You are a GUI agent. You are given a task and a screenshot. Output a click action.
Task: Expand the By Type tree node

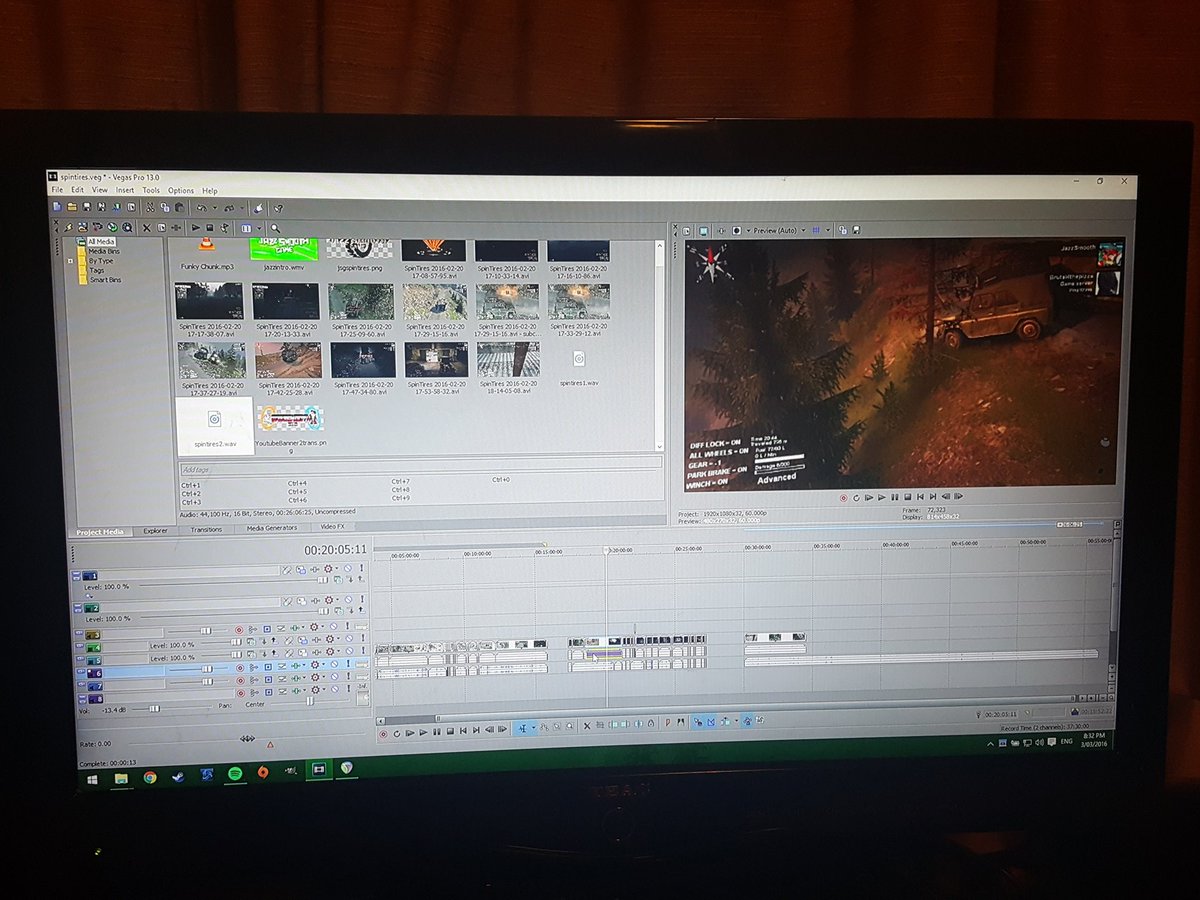[71, 260]
